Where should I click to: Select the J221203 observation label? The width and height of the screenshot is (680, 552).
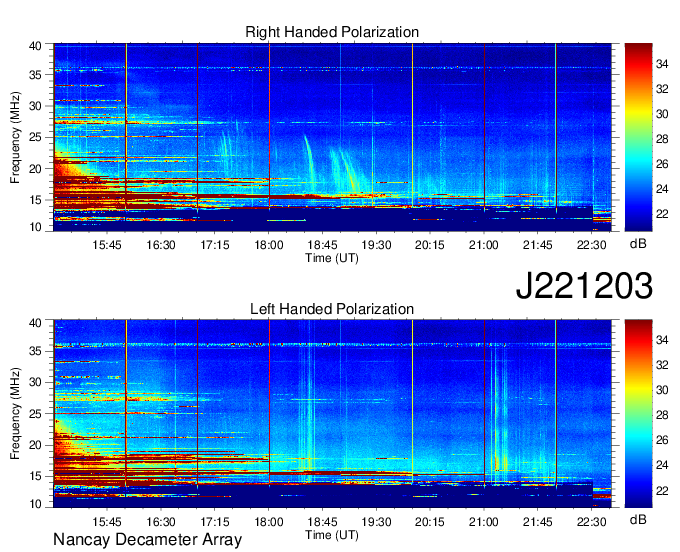(584, 285)
